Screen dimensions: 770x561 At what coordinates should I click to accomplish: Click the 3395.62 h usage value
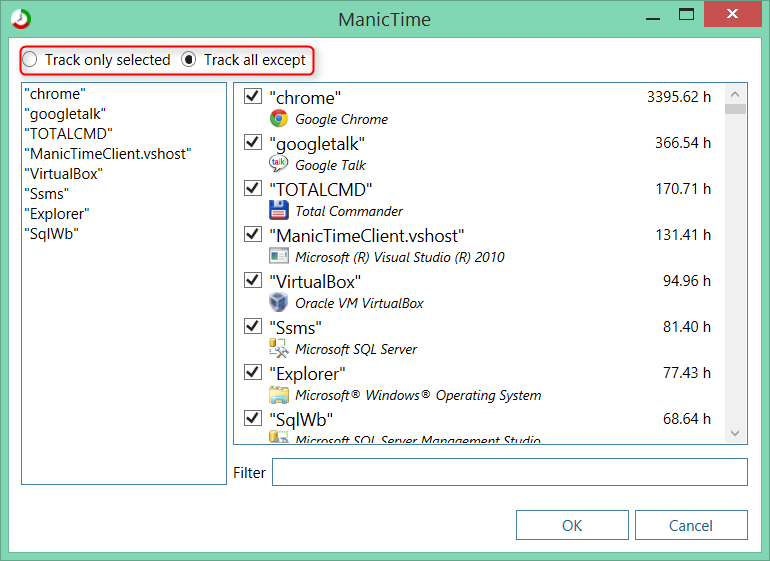tap(679, 97)
